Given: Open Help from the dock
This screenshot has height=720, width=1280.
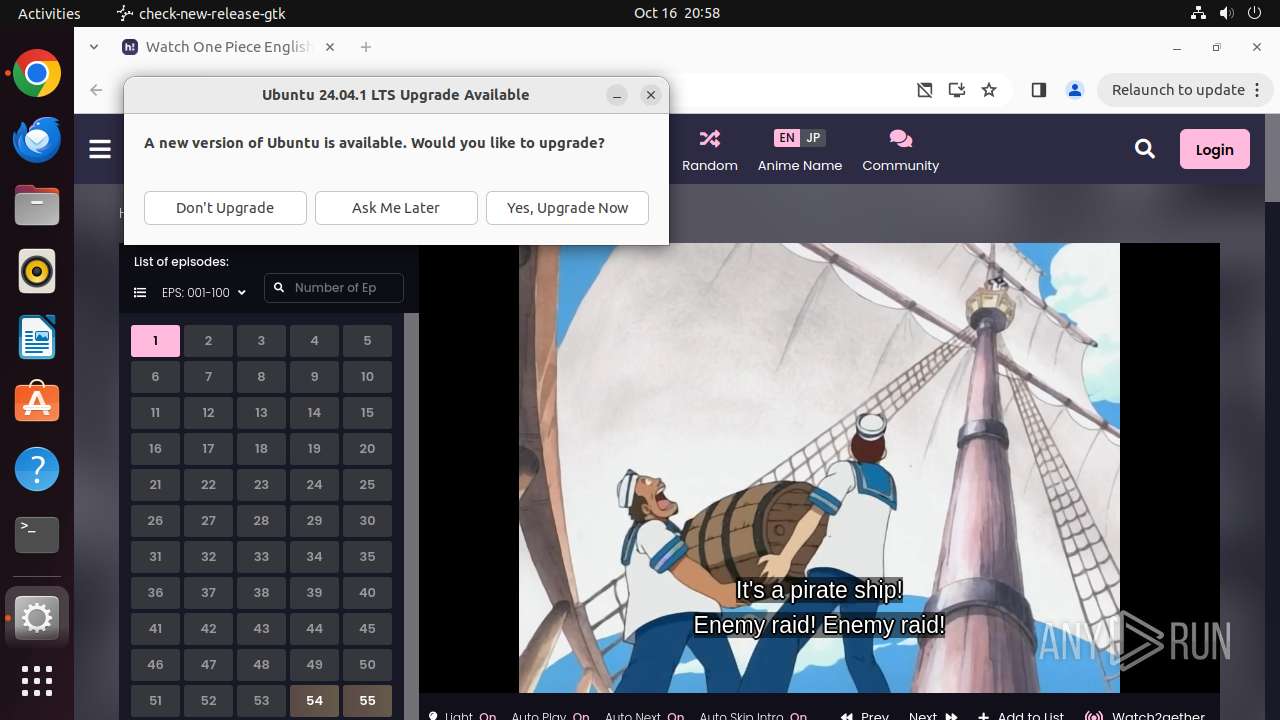Looking at the screenshot, I should (37, 469).
